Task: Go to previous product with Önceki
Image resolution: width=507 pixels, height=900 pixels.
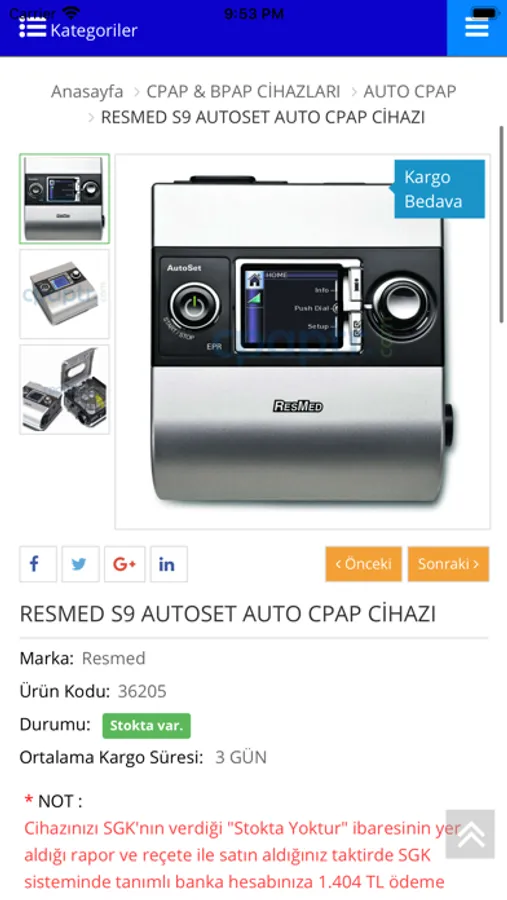Action: point(363,564)
